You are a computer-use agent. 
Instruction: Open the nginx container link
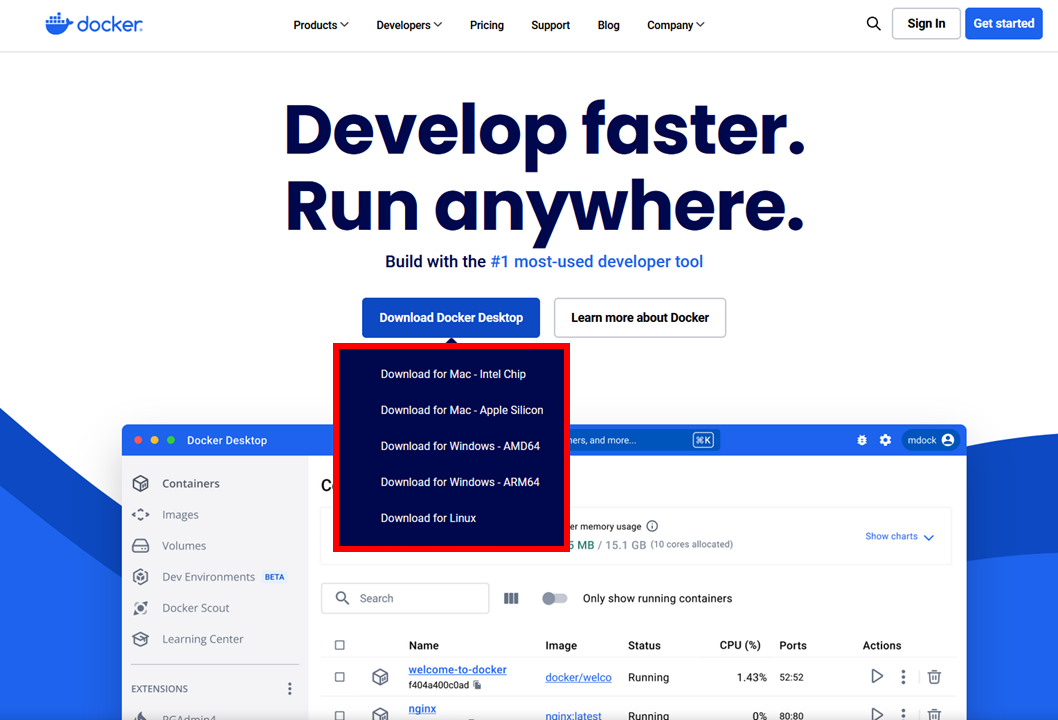pos(422,709)
